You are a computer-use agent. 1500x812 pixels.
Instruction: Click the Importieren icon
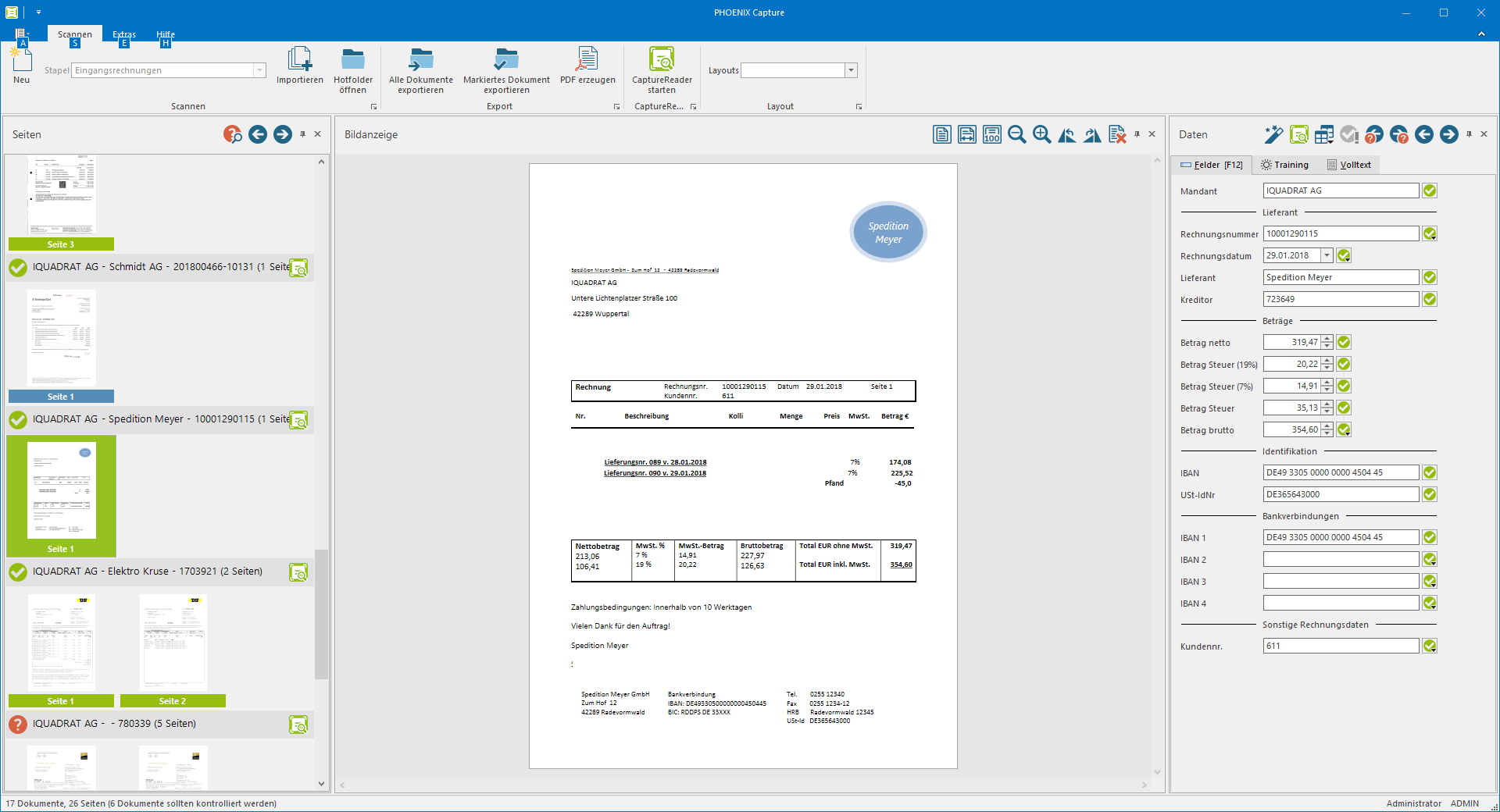tap(299, 66)
